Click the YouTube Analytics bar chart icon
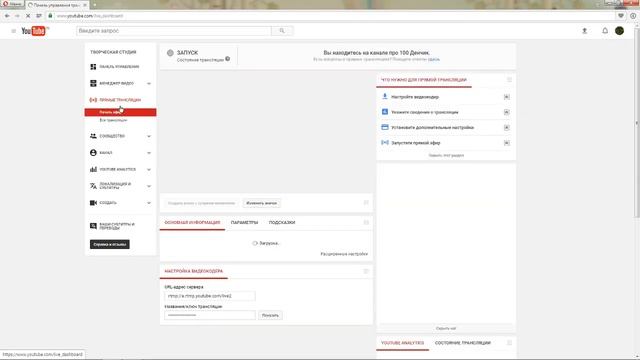640x360 pixels. (93, 169)
